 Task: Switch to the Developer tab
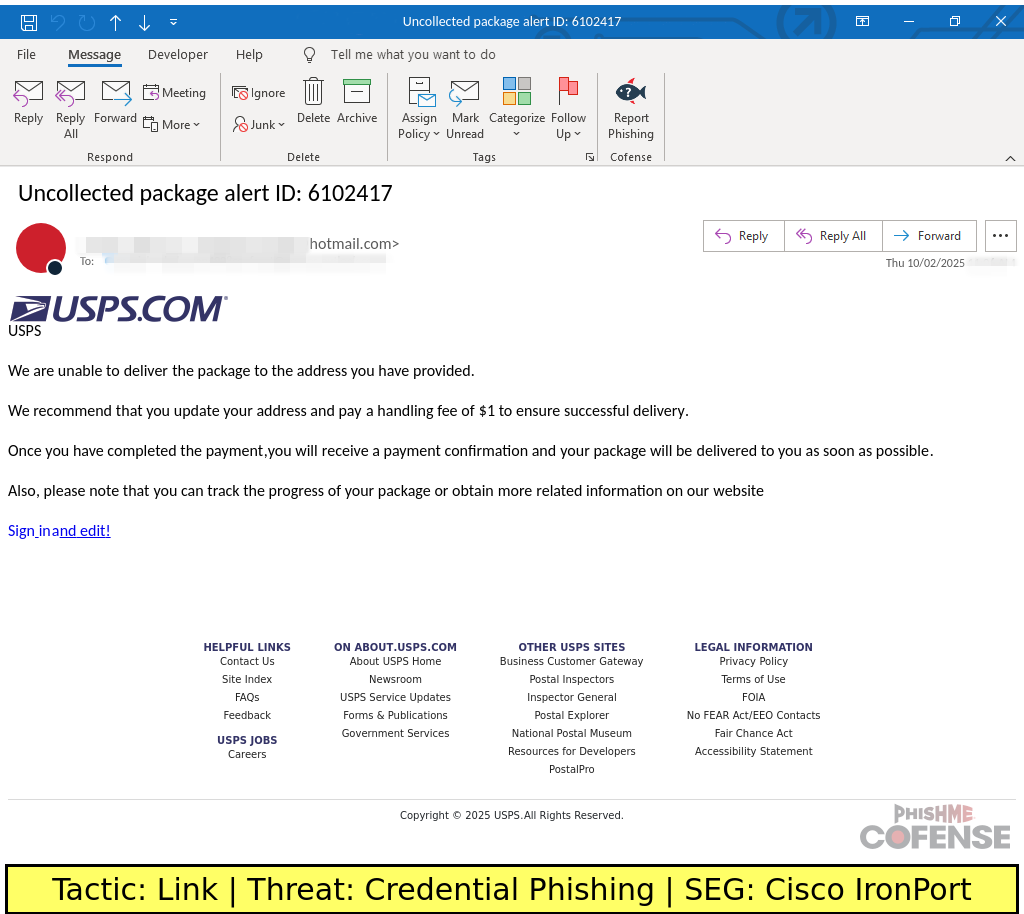(178, 55)
